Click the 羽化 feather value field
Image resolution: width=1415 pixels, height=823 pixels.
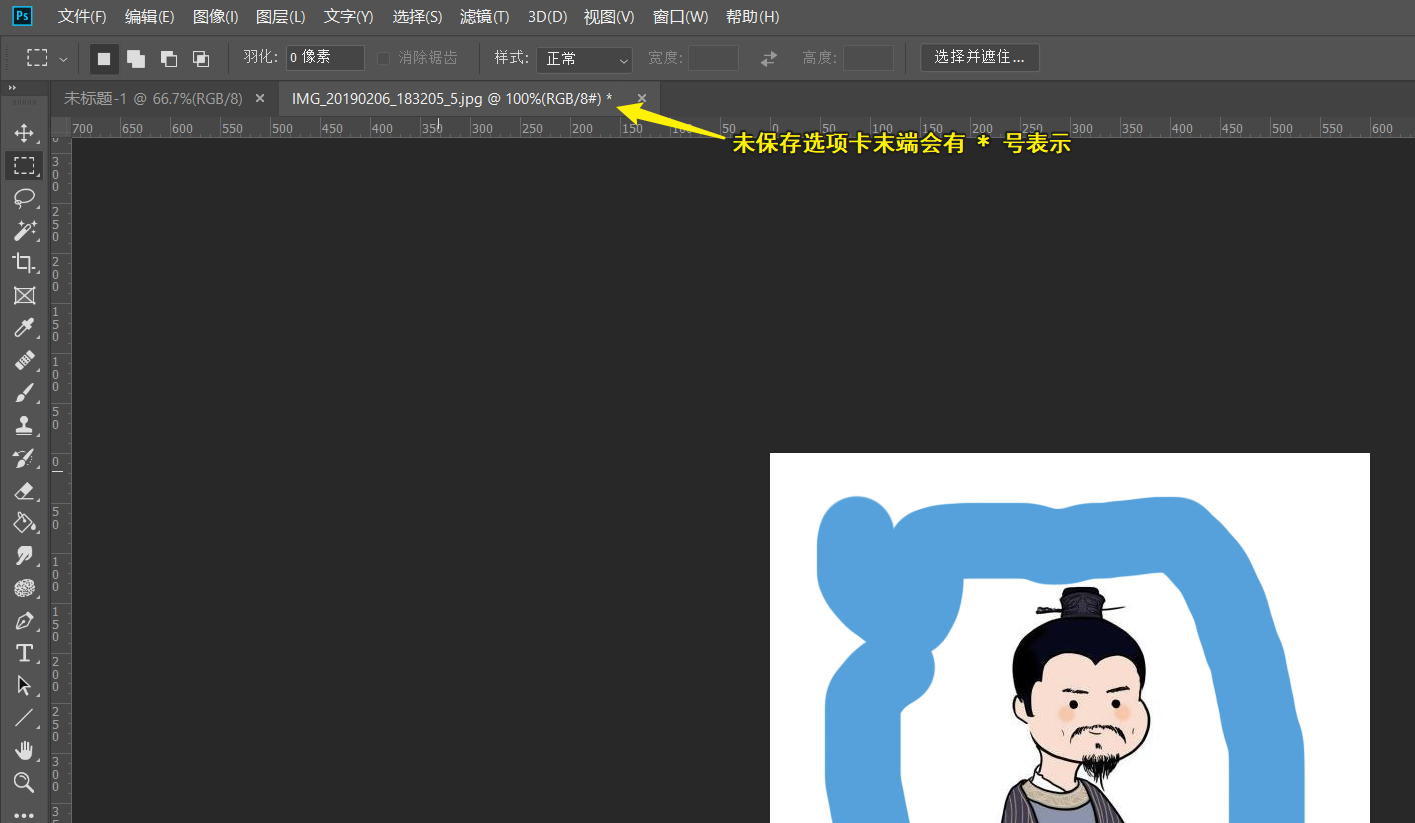[x=325, y=58]
